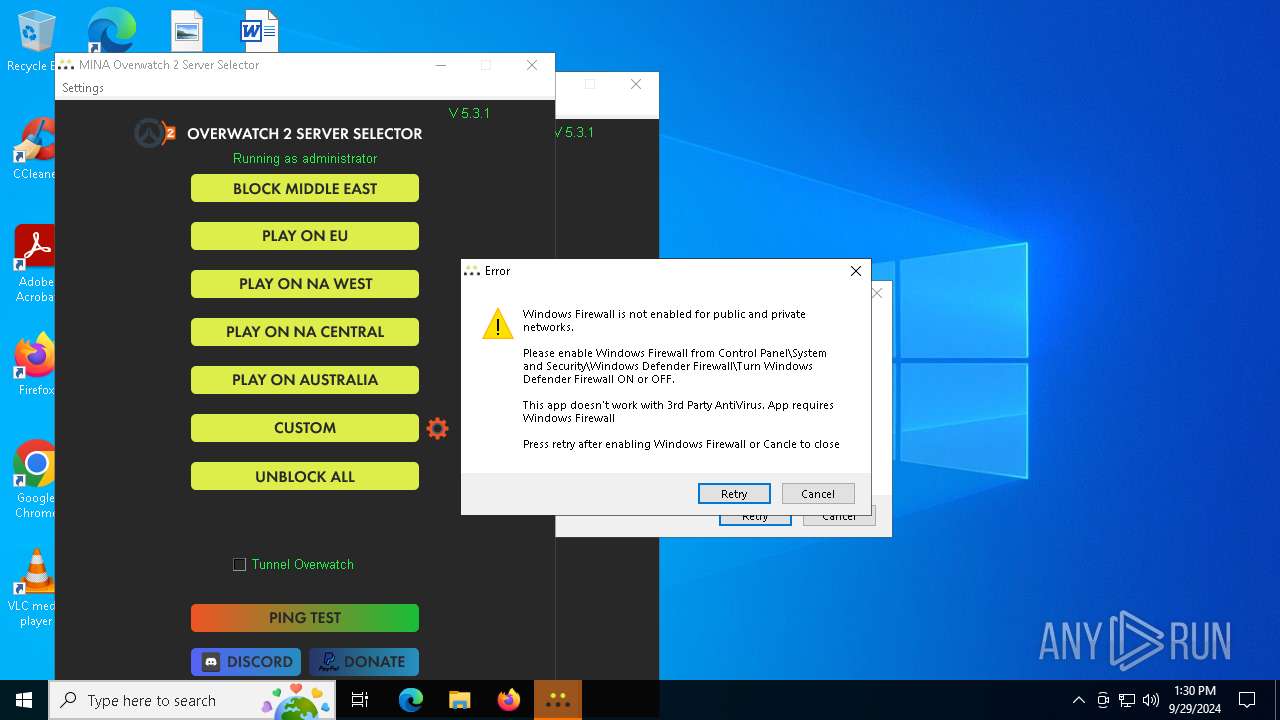
Task: Open the Settings menu
Action: (x=83, y=88)
